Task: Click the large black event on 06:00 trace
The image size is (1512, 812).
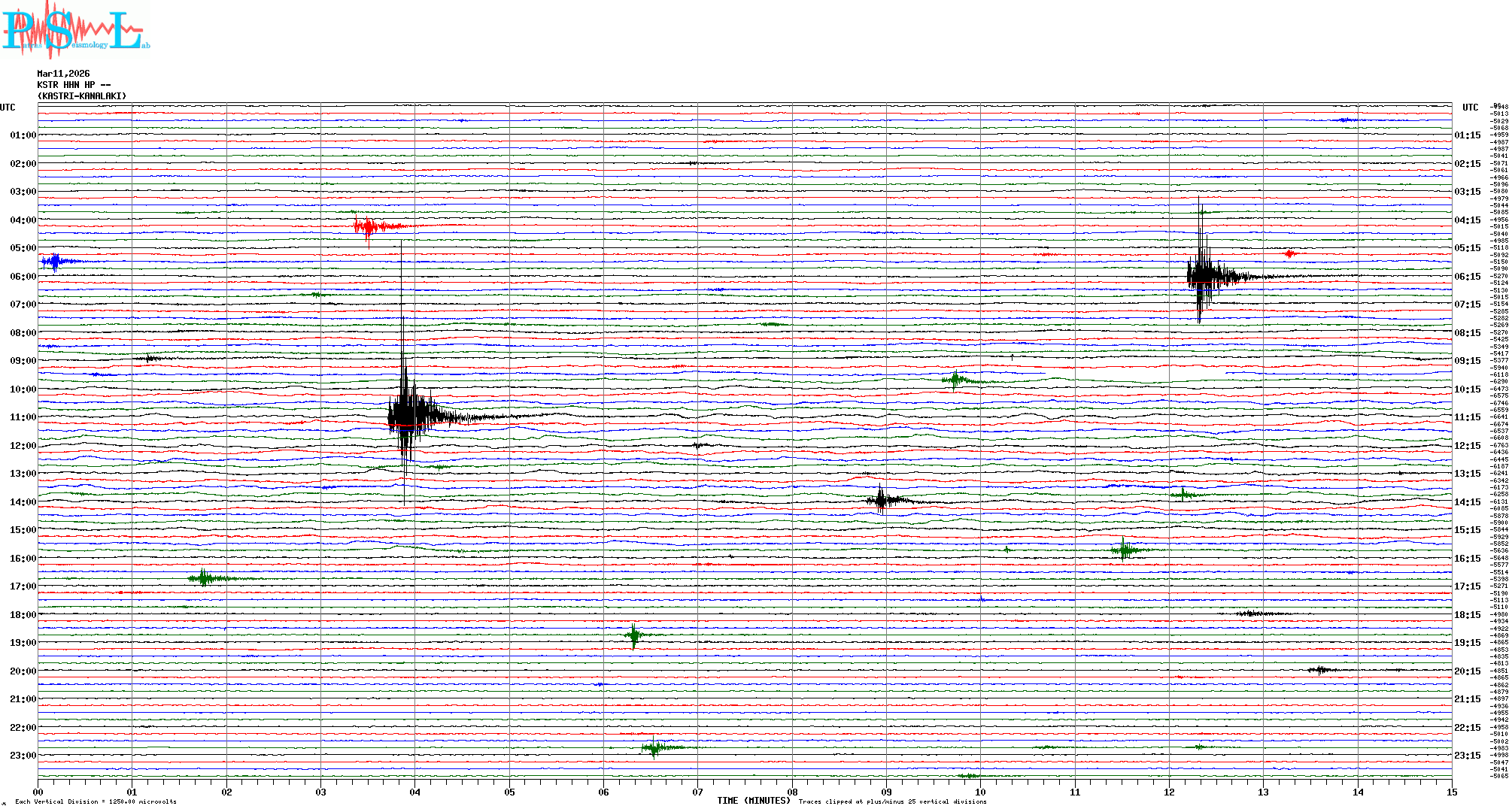Action: [x=1202, y=276]
